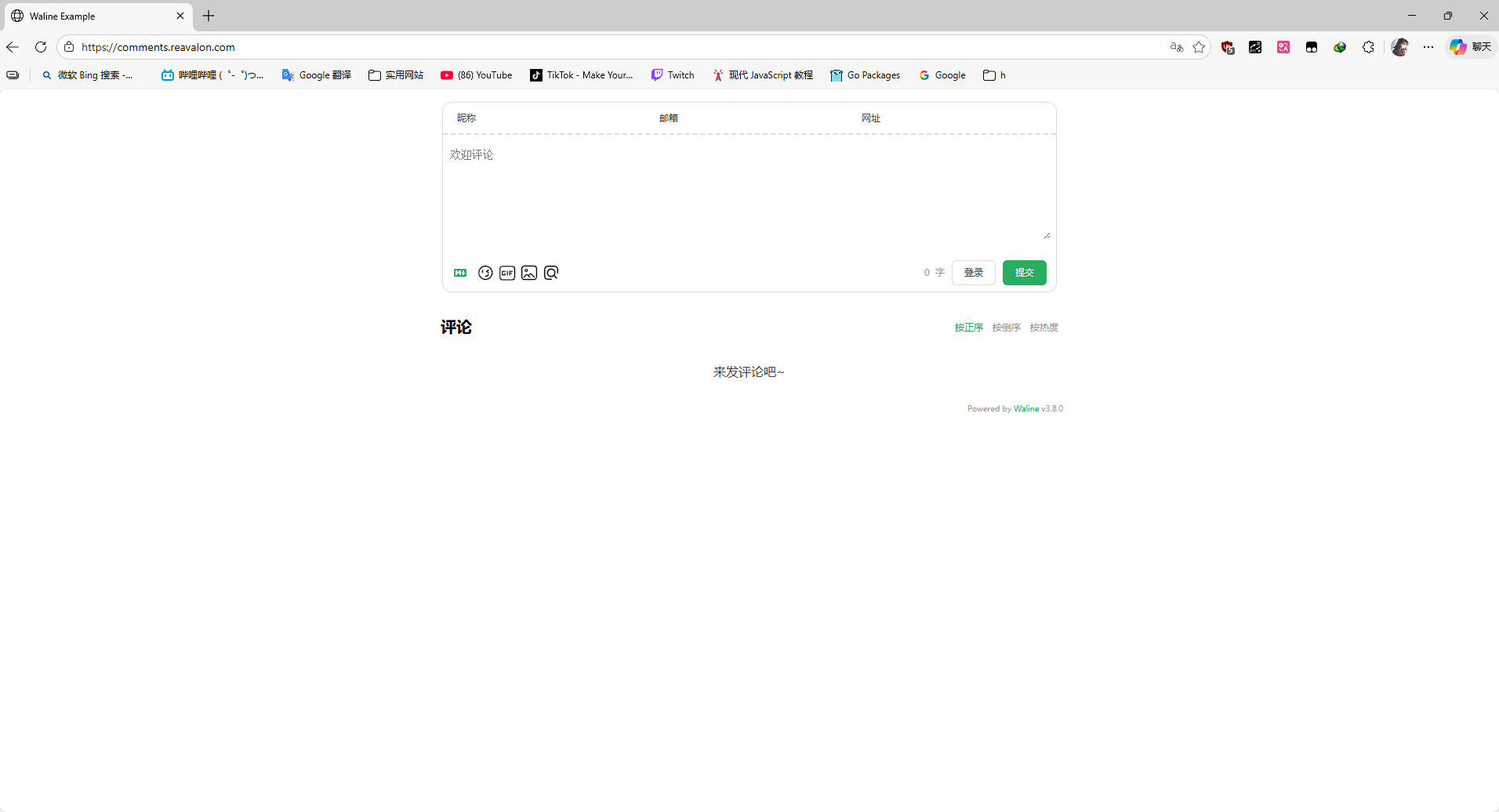Open the uBlock Origin extension
The image size is (1499, 812).
point(1228,47)
